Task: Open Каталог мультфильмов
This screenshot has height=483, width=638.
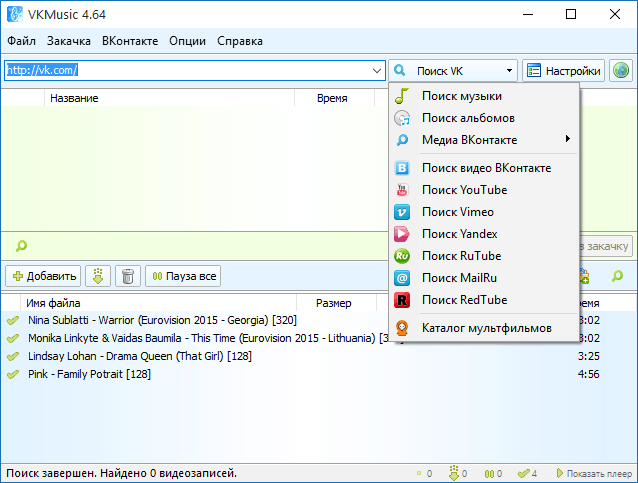Action: (486, 327)
